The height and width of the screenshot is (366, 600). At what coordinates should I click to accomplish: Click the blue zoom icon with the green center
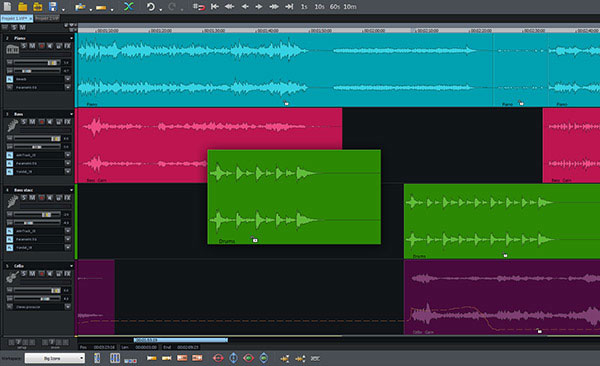264,358
